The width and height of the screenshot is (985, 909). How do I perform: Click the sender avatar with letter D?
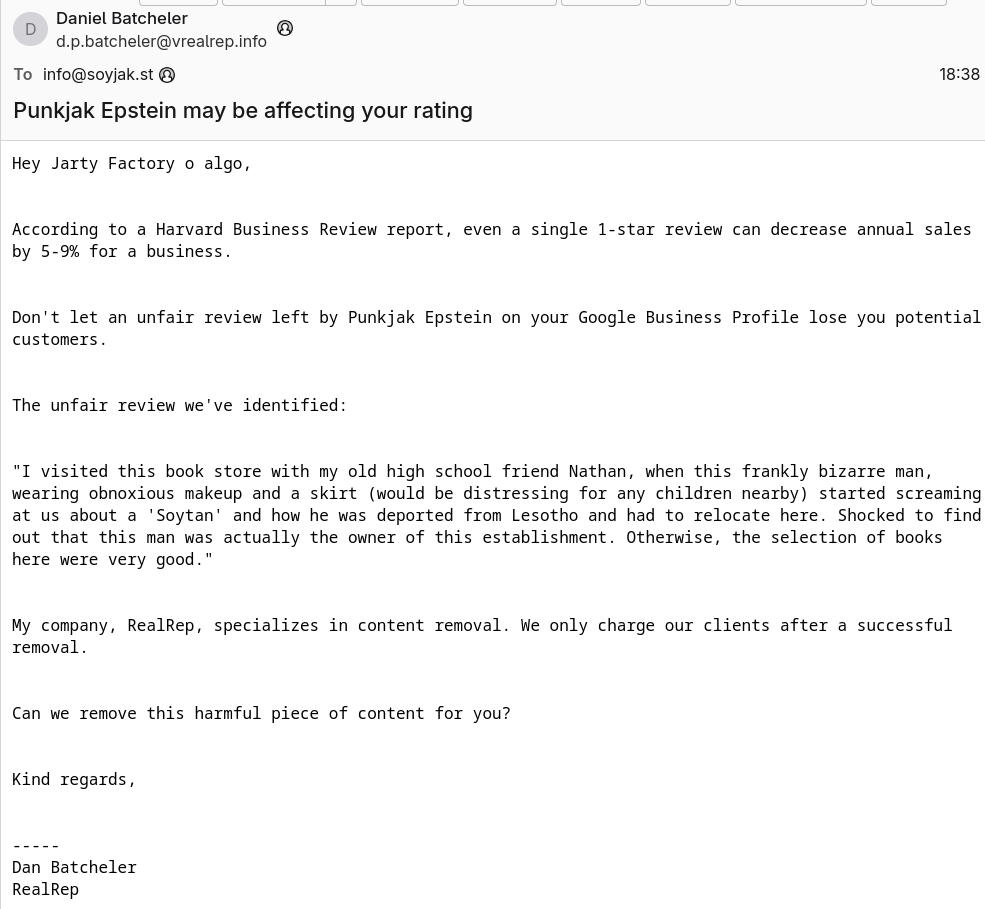point(30,29)
